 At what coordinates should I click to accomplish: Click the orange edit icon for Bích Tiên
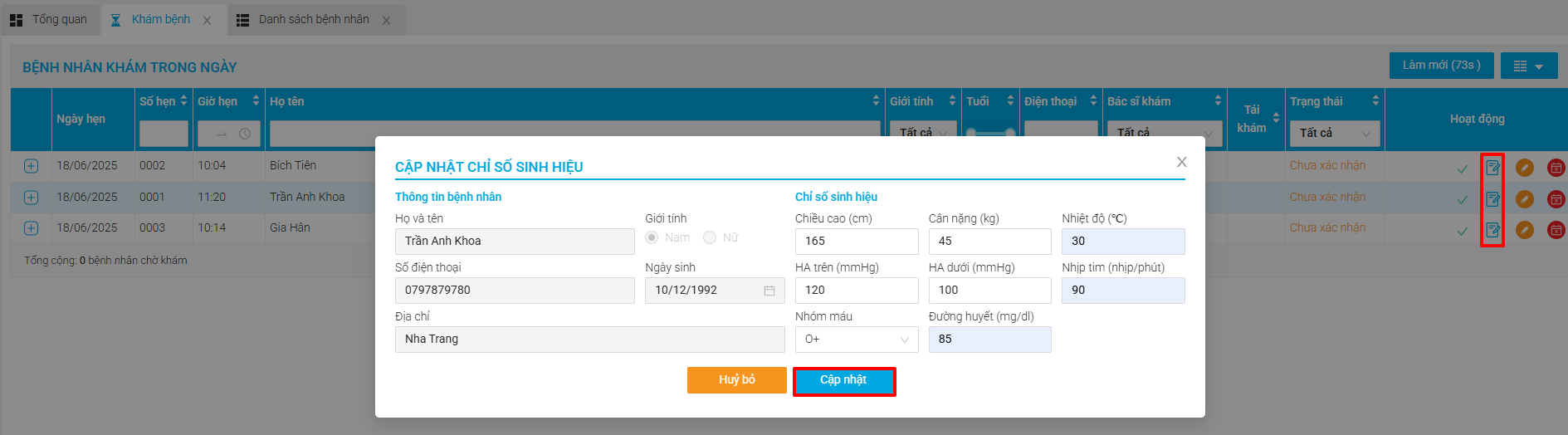[1525, 168]
